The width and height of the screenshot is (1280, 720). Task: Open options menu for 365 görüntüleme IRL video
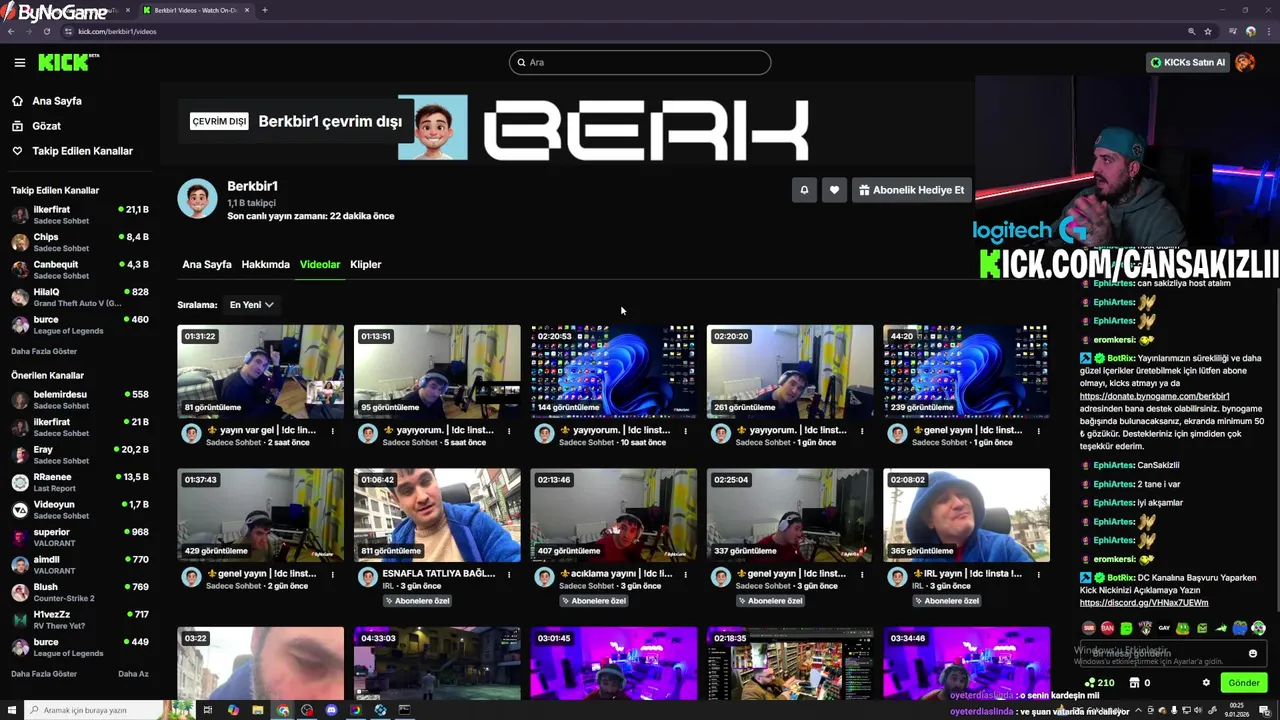[x=1039, y=575]
